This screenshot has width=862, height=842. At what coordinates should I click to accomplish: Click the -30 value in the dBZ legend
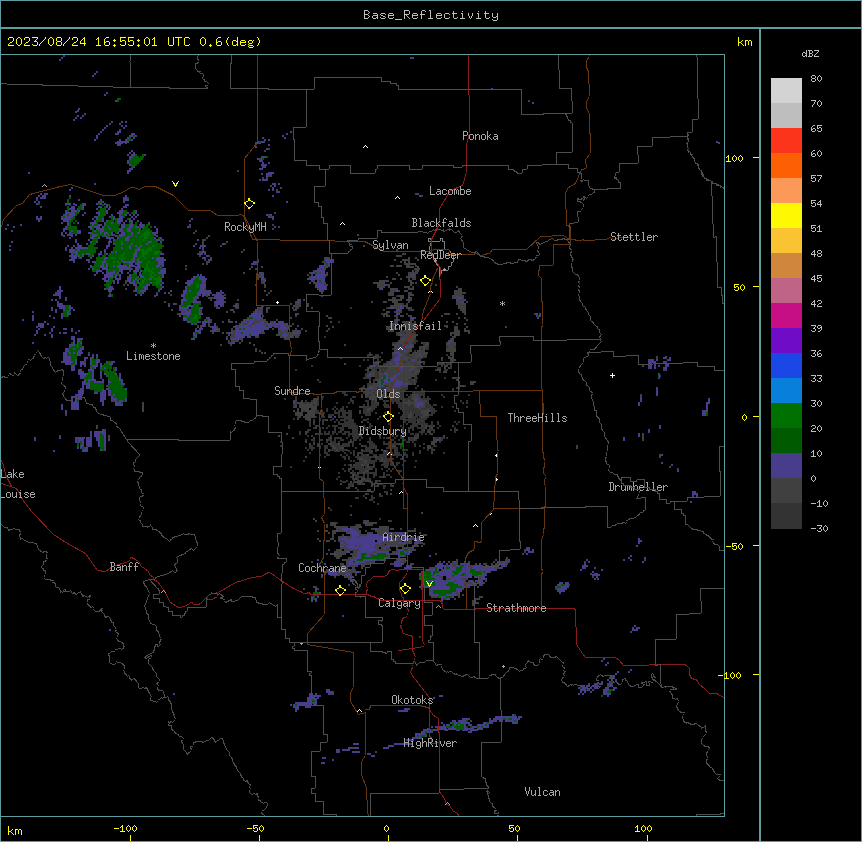tap(819, 528)
